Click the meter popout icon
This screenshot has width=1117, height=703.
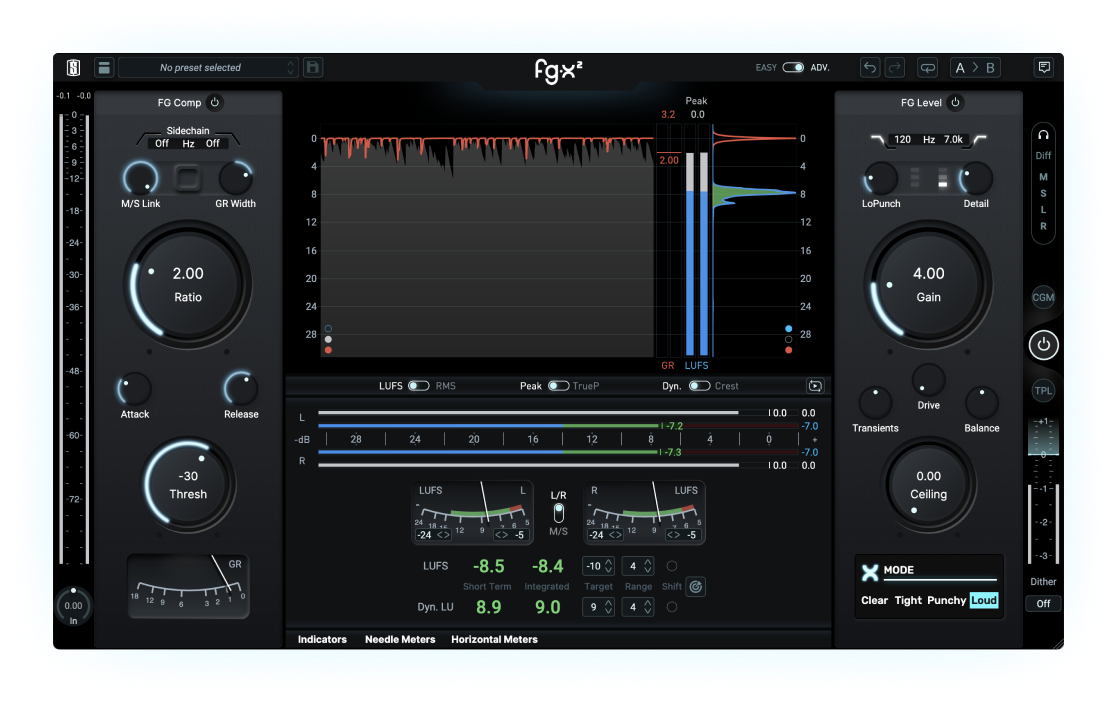pyautogui.click(x=815, y=385)
